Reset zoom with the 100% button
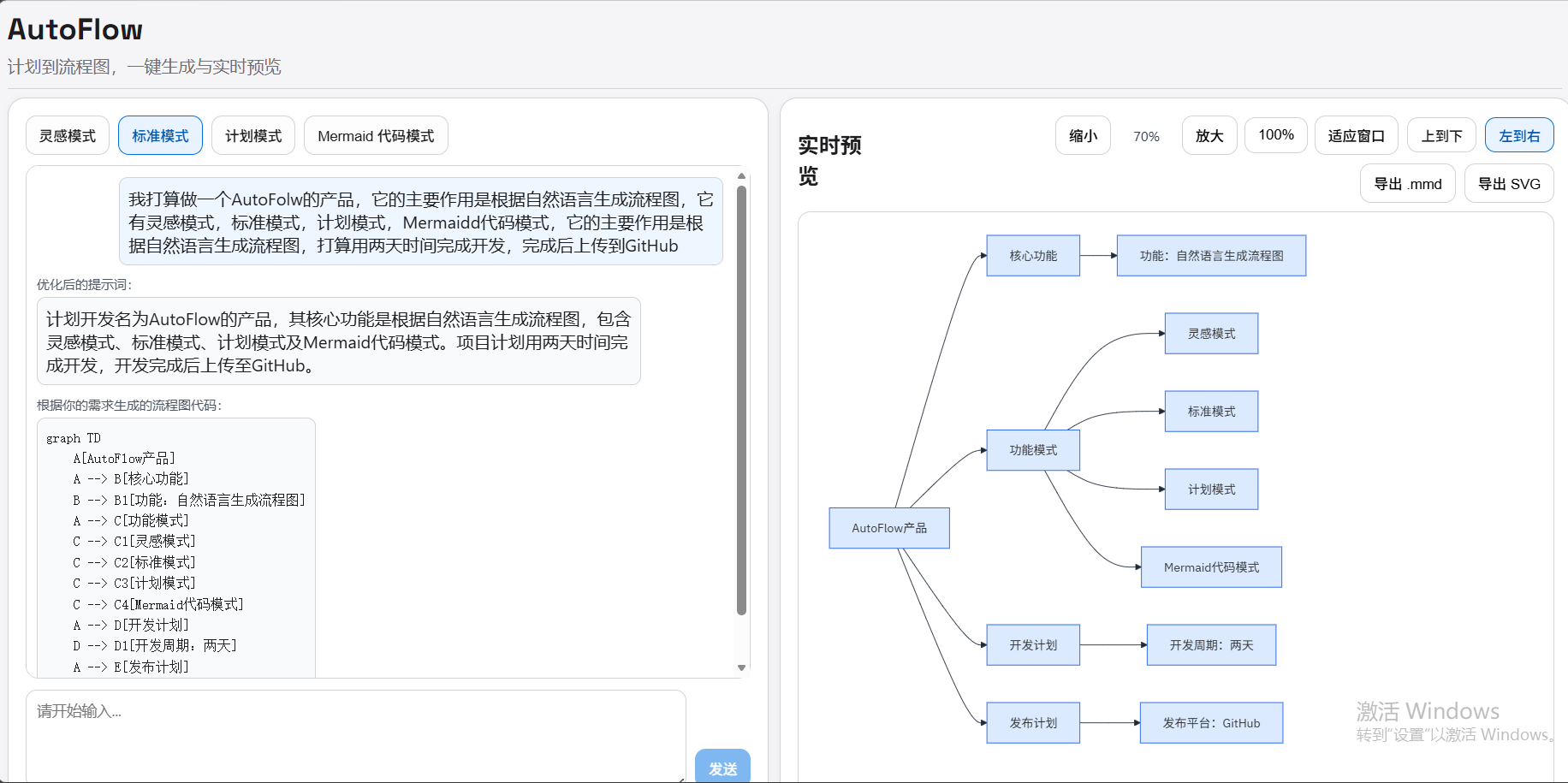The height and width of the screenshot is (783, 1568). coord(1276,135)
